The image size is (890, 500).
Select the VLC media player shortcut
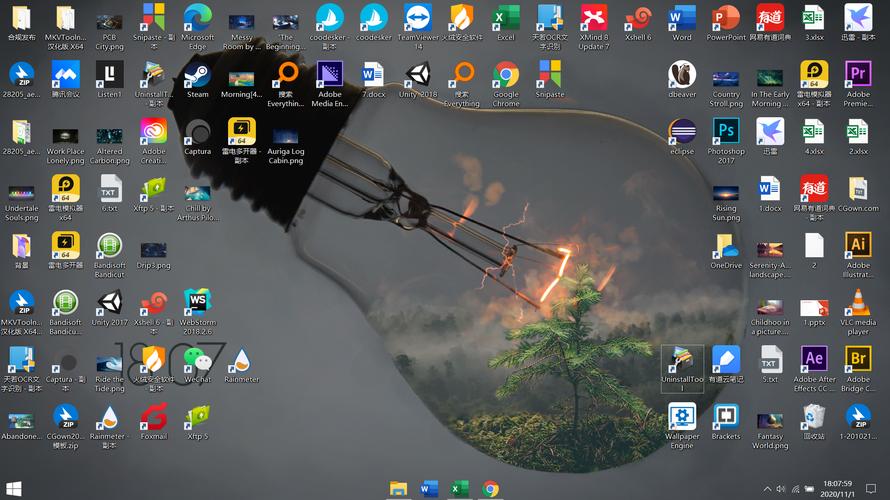pos(857,304)
